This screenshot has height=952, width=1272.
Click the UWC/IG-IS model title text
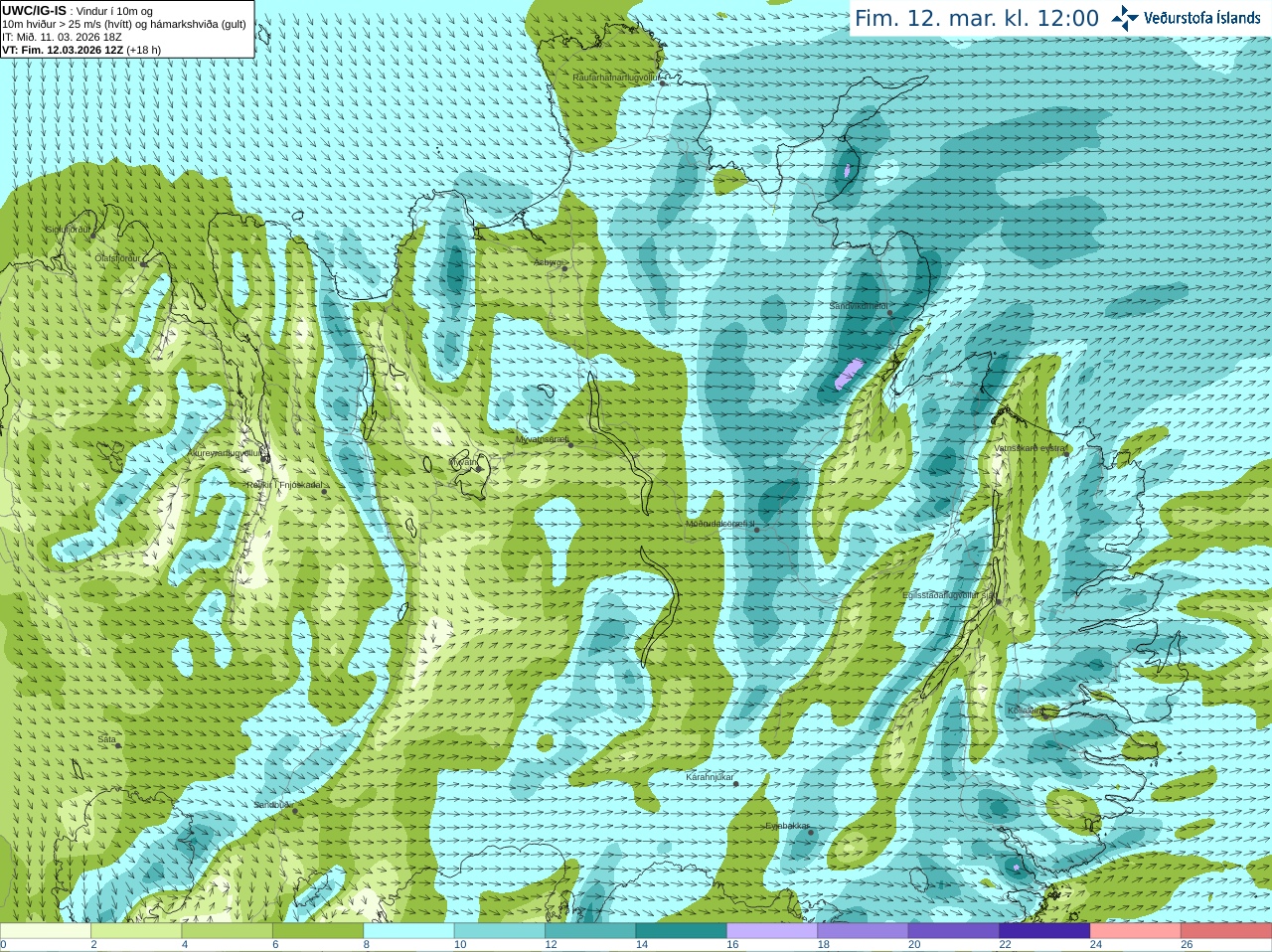[x=34, y=10]
